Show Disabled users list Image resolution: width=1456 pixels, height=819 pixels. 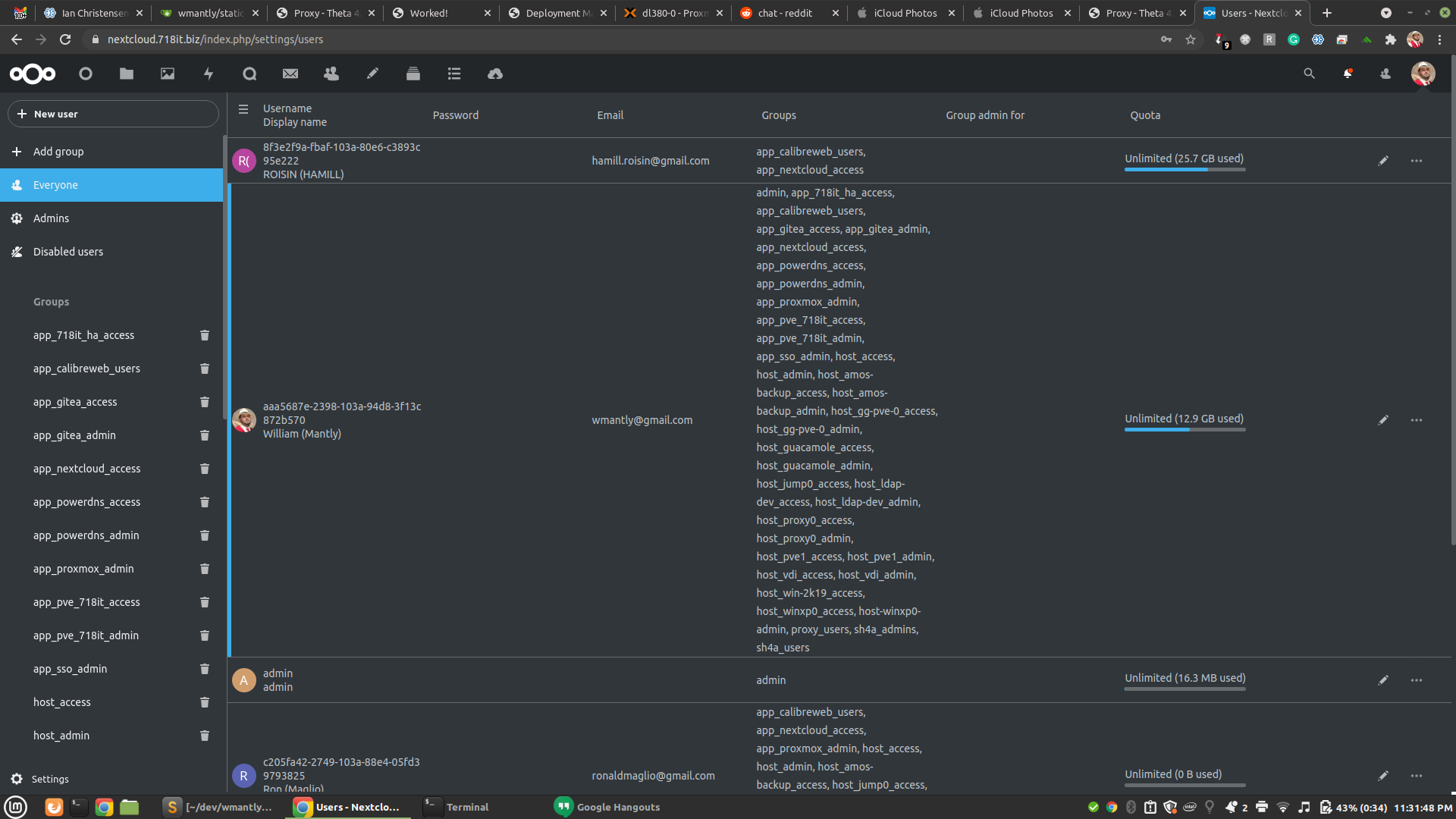(67, 252)
